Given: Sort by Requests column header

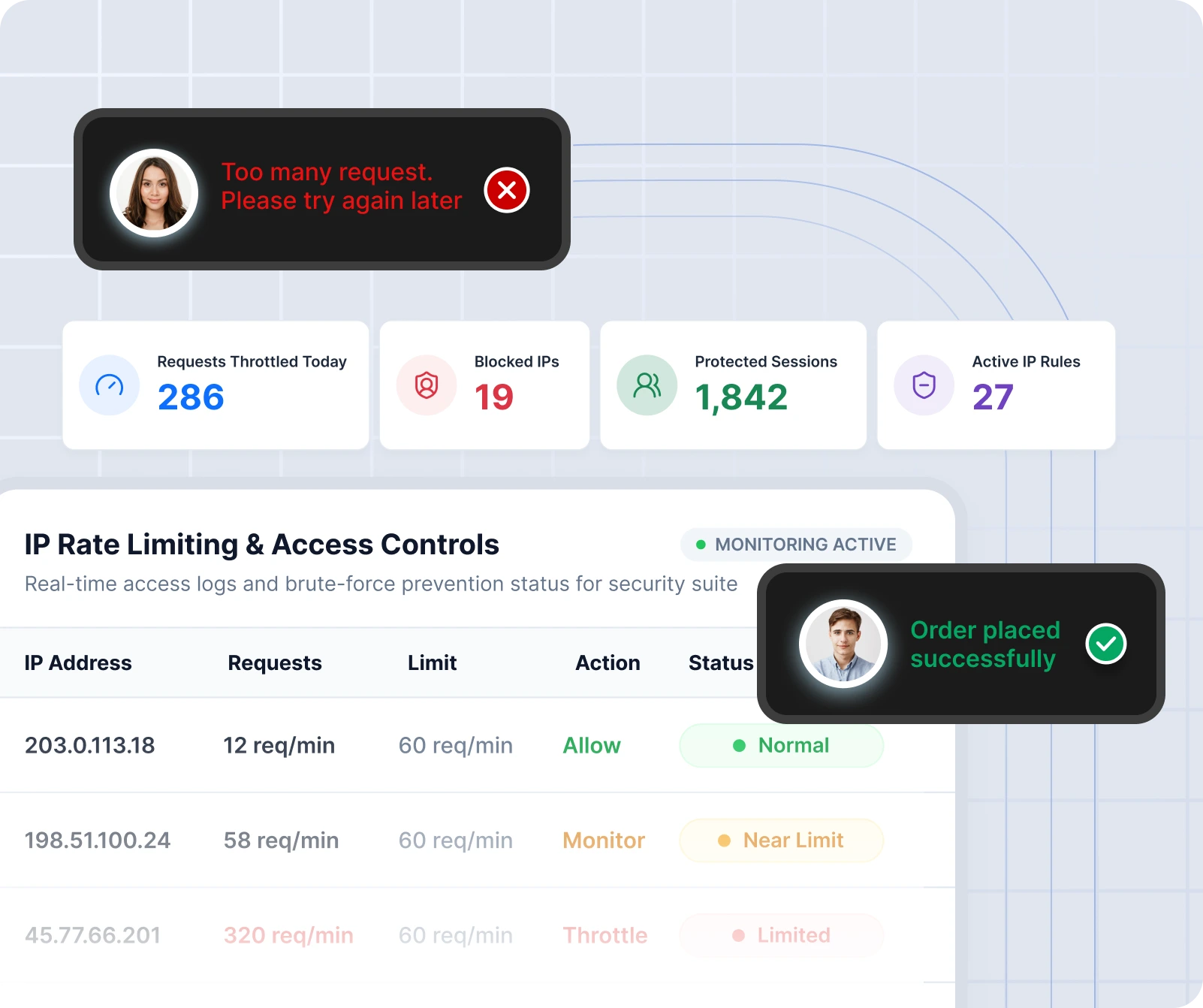Looking at the screenshot, I should click(x=275, y=662).
